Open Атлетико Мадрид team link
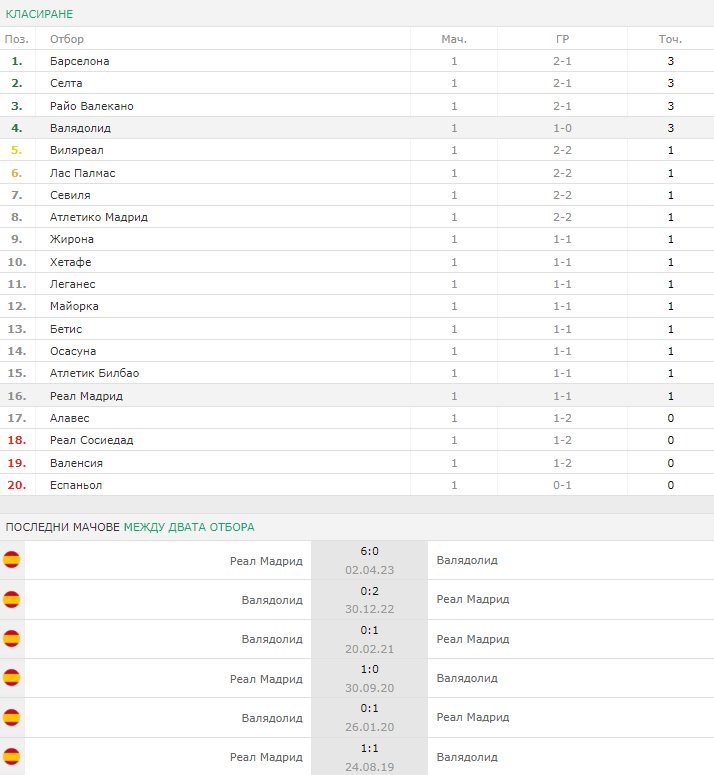The width and height of the screenshot is (714, 775). coord(99,217)
